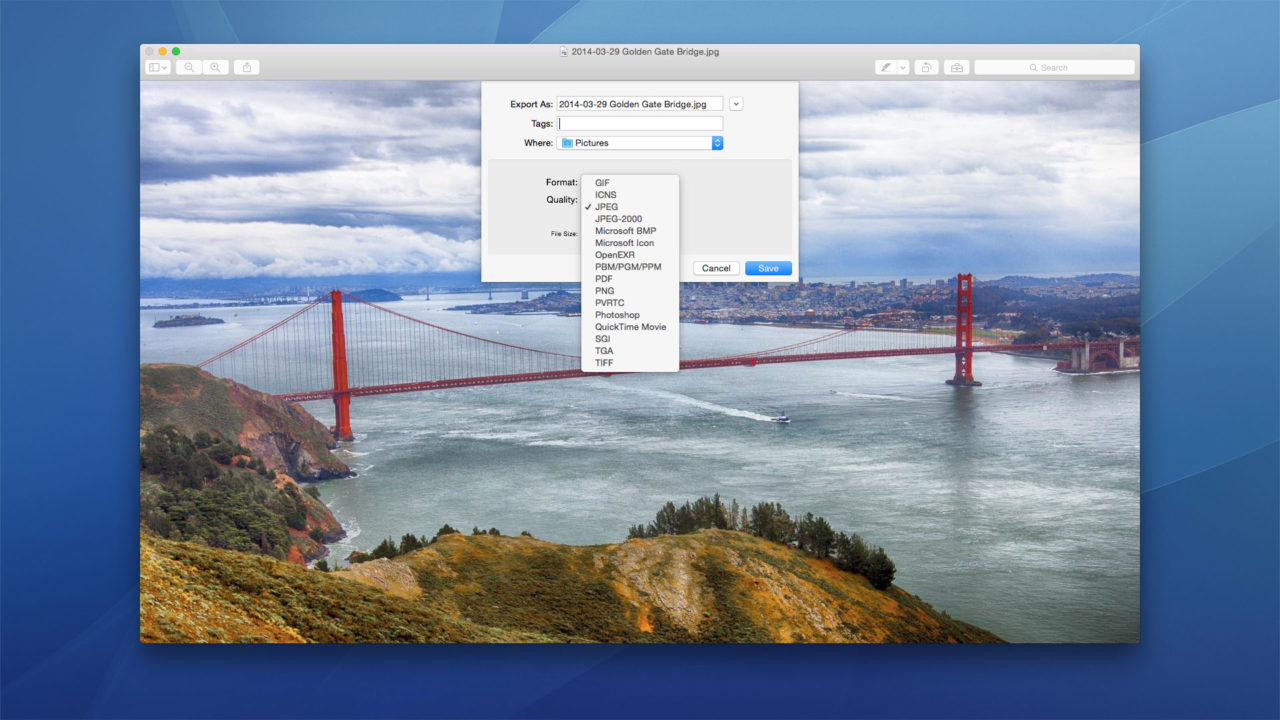Click the blue Save button
Image resolution: width=1280 pixels, height=720 pixels.
pyautogui.click(x=768, y=268)
